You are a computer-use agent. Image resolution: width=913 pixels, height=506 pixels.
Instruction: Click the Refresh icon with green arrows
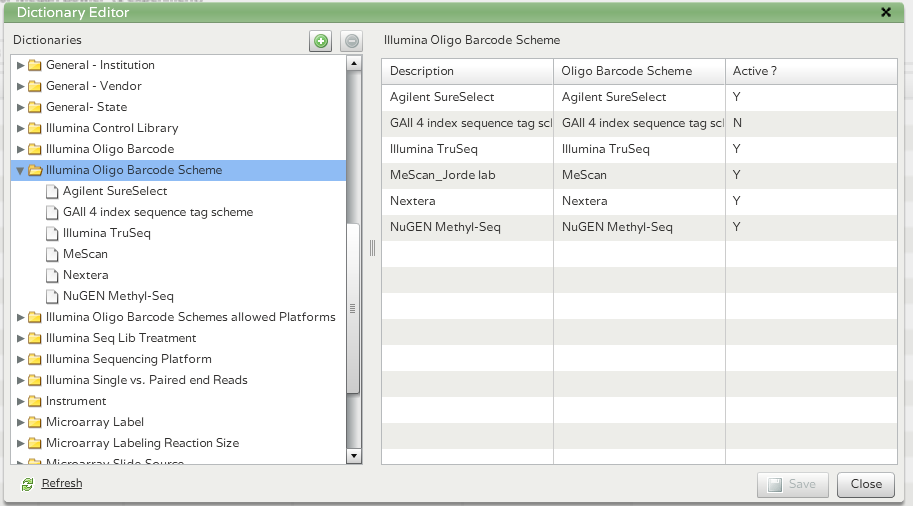pyautogui.click(x=27, y=484)
